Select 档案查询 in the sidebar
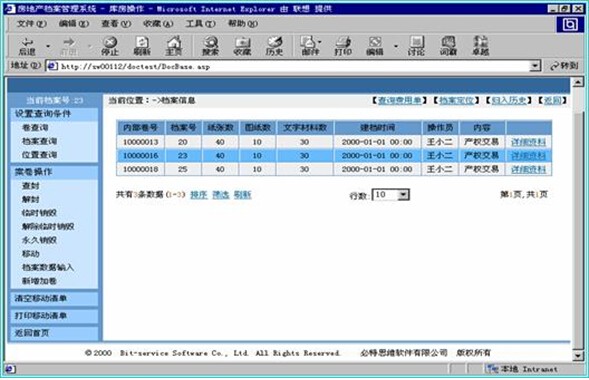Image resolution: width=589 pixels, height=380 pixels. [39, 141]
